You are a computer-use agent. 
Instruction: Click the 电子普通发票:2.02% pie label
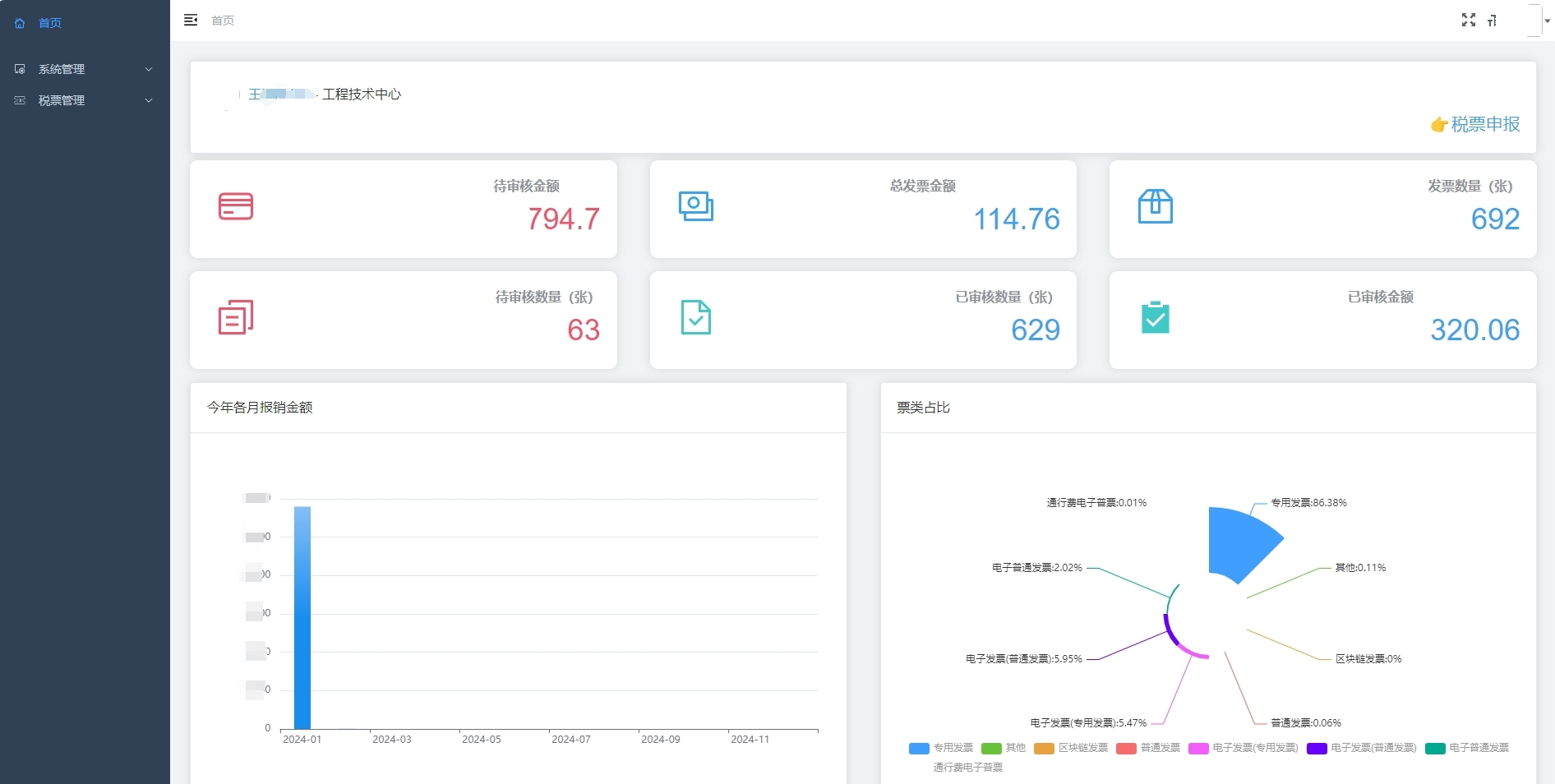1037,568
